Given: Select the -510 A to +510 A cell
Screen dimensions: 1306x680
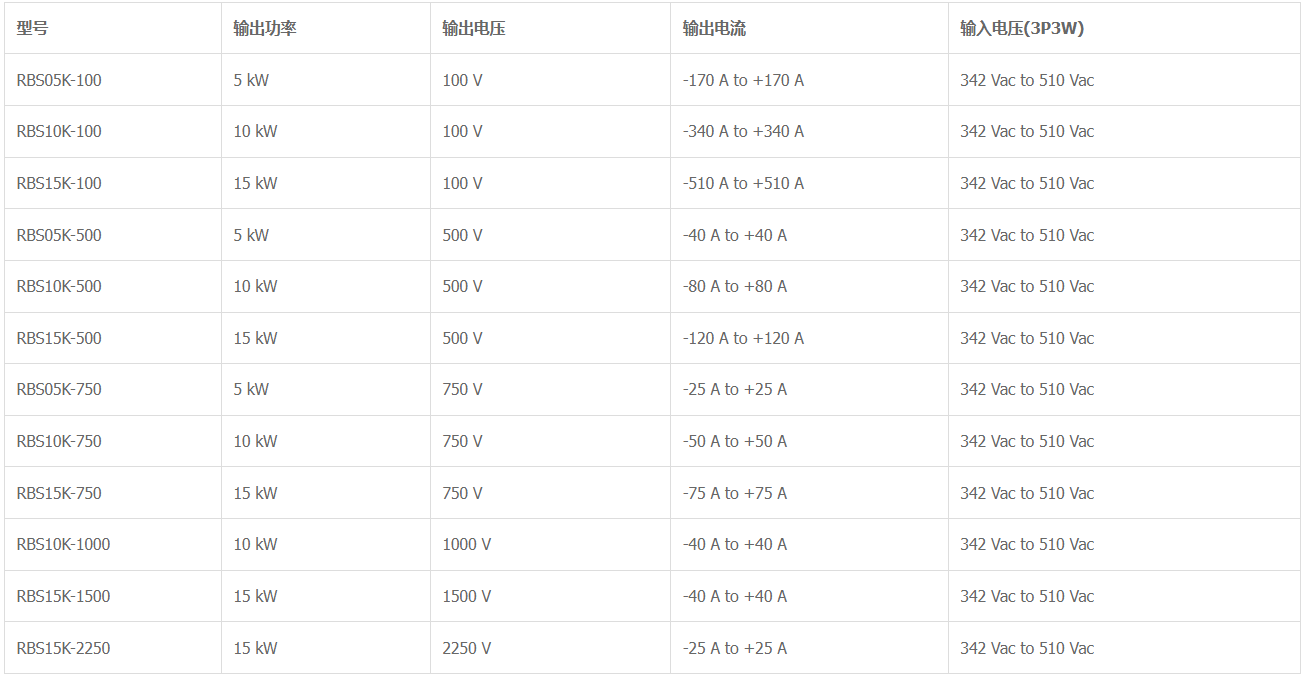Looking at the screenshot, I should (x=743, y=183).
